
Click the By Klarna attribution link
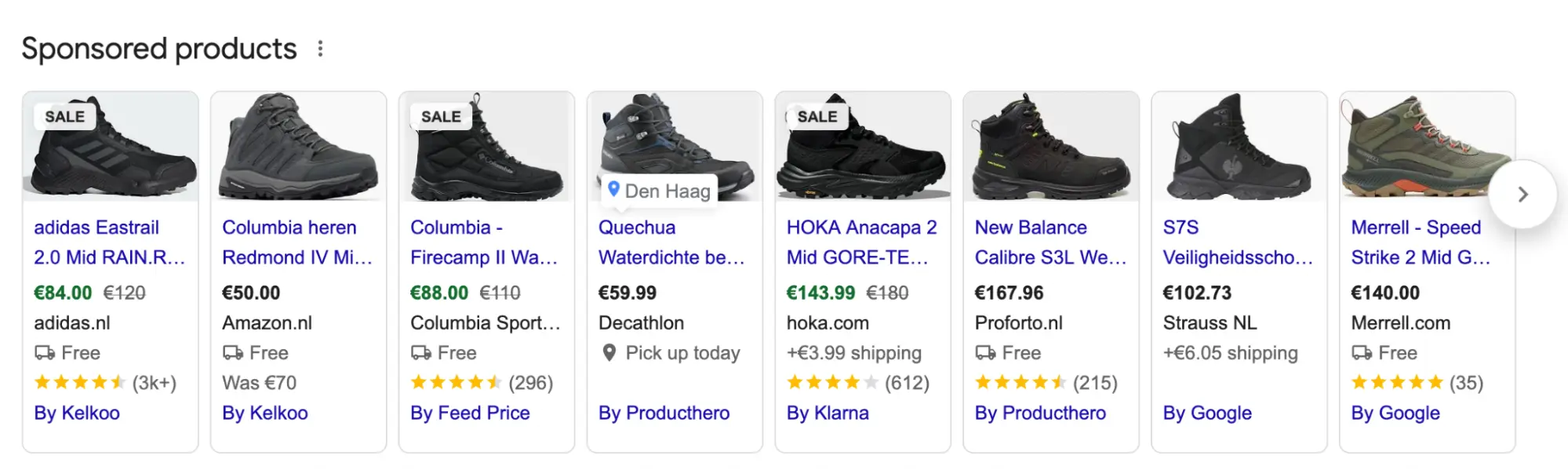[x=828, y=413]
